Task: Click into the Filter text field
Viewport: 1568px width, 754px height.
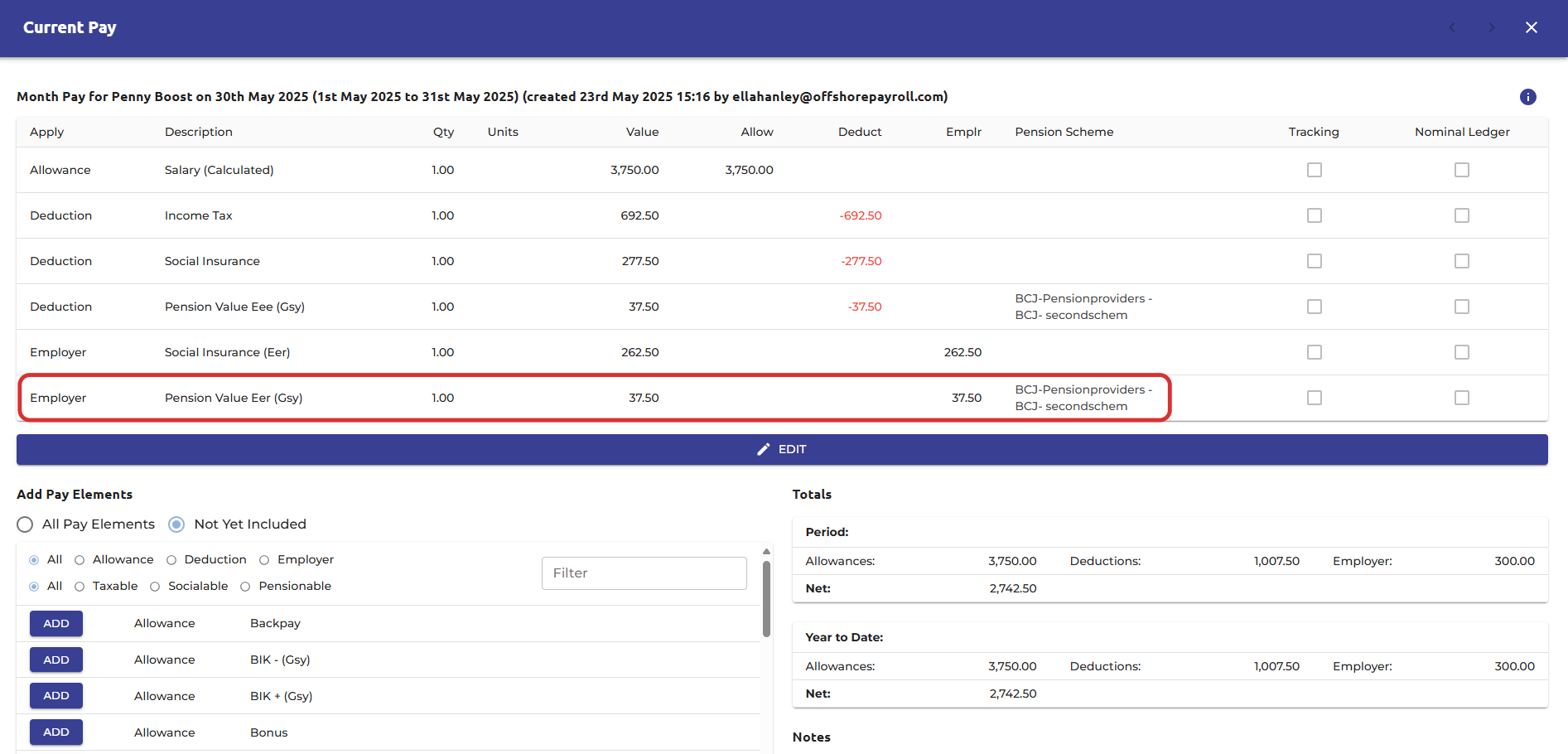Action: click(x=644, y=573)
